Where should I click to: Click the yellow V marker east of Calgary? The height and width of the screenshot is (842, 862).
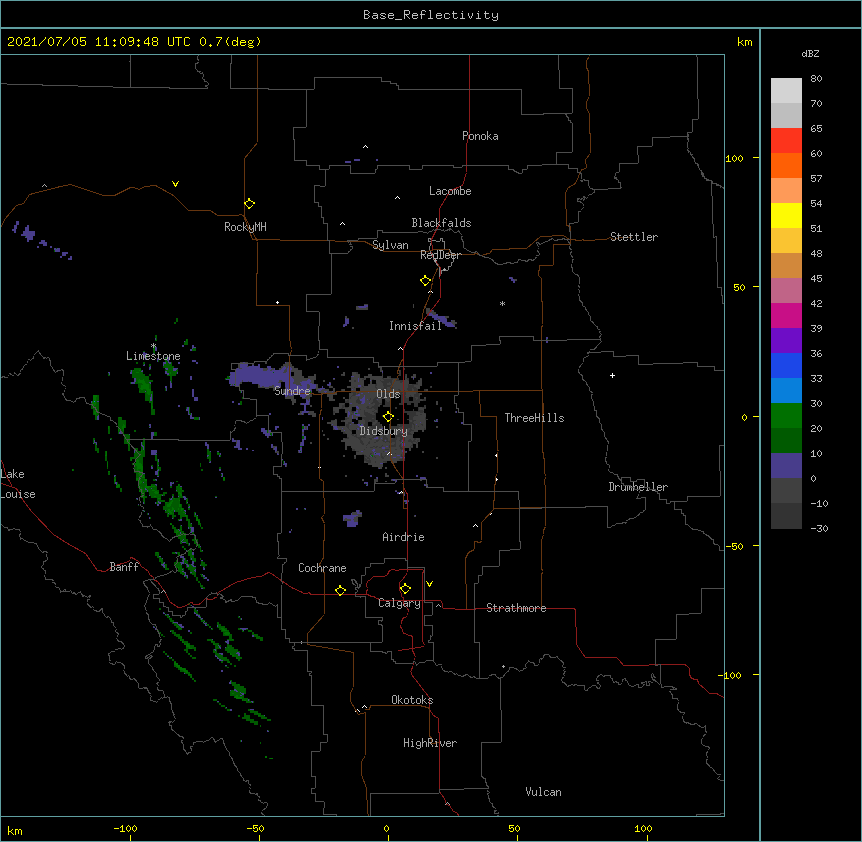(x=429, y=584)
